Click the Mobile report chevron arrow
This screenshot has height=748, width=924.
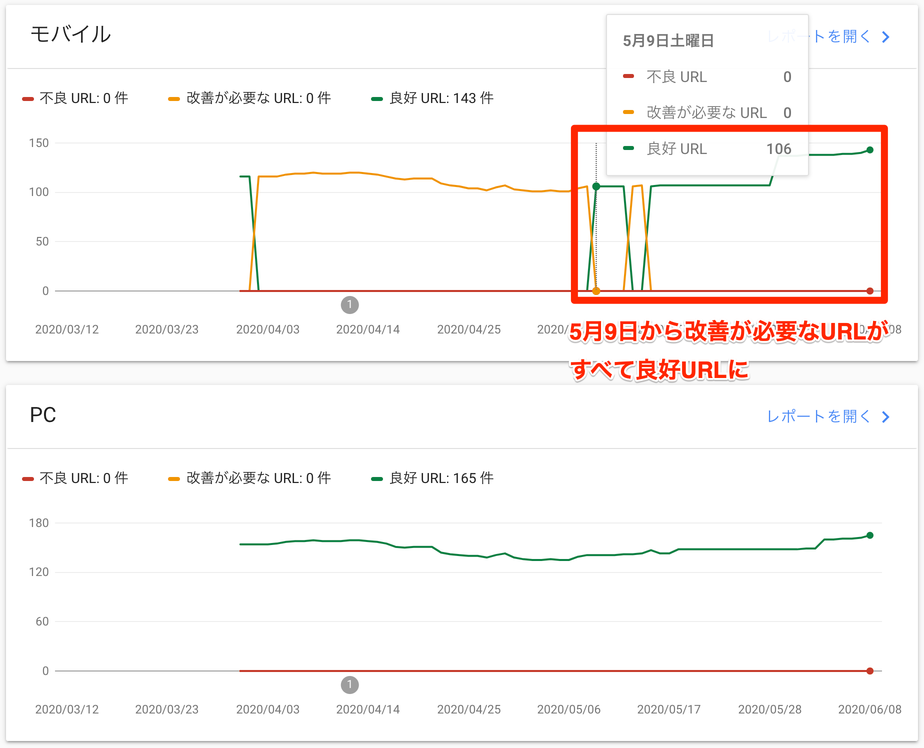(885, 37)
